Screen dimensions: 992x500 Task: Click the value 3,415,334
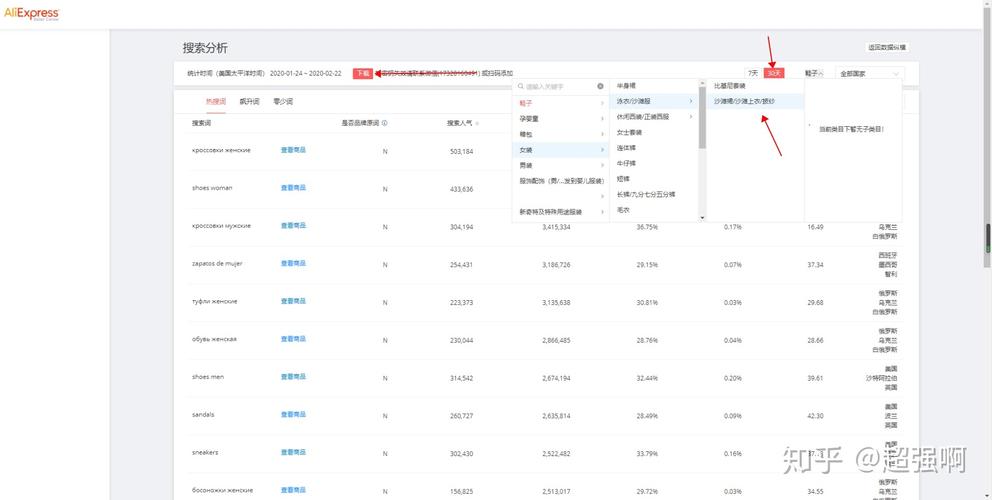point(556,227)
